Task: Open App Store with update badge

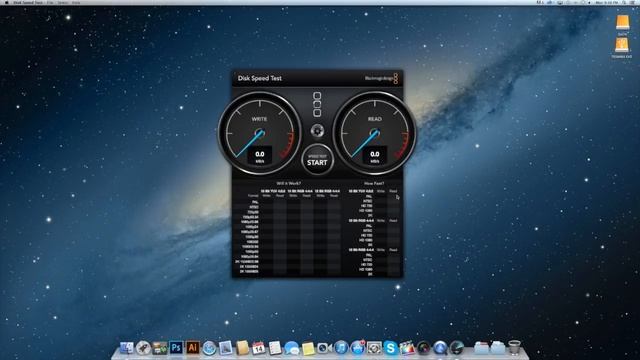Action: point(358,348)
